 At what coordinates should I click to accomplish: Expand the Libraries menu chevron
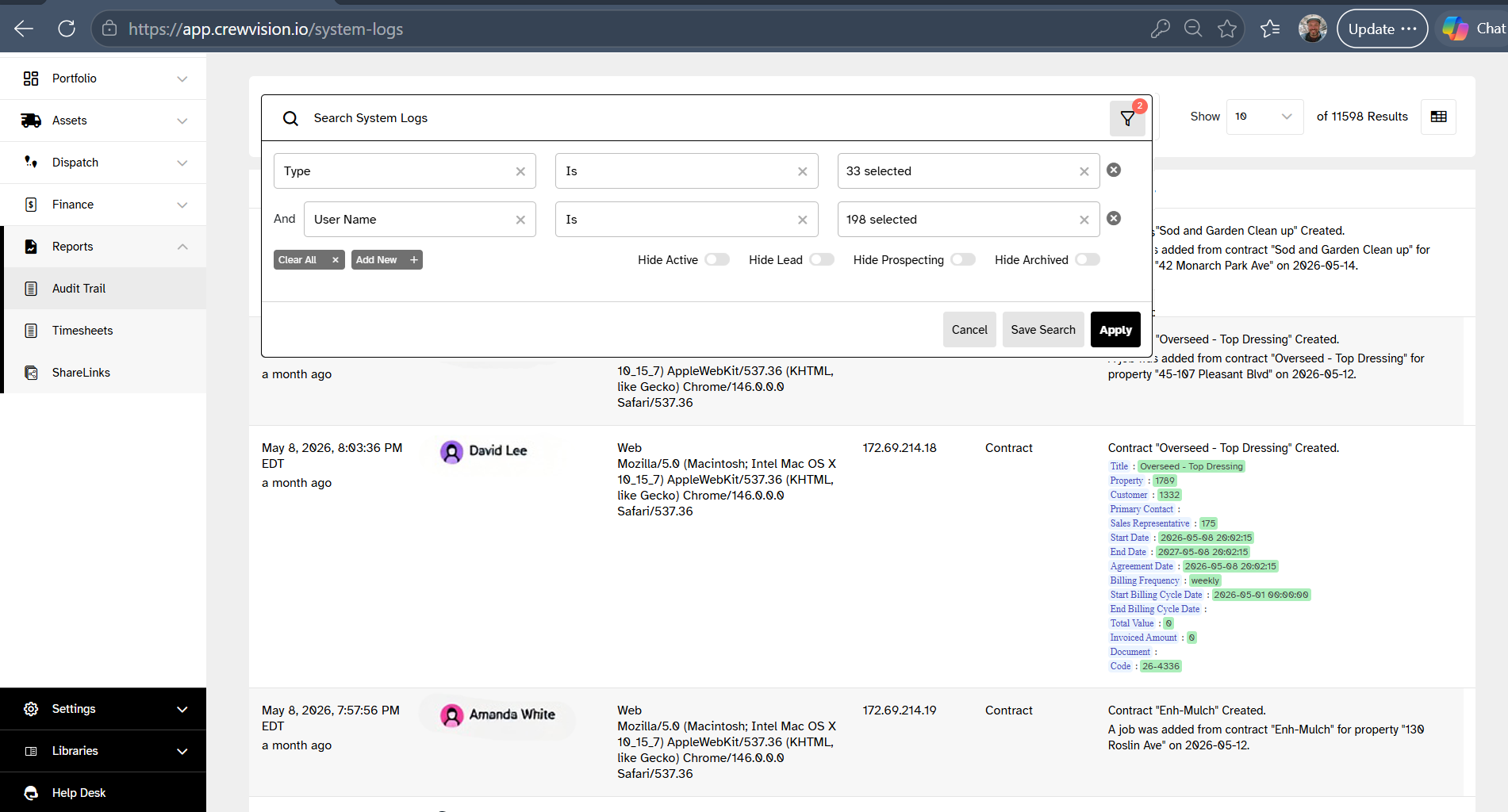pos(182,751)
